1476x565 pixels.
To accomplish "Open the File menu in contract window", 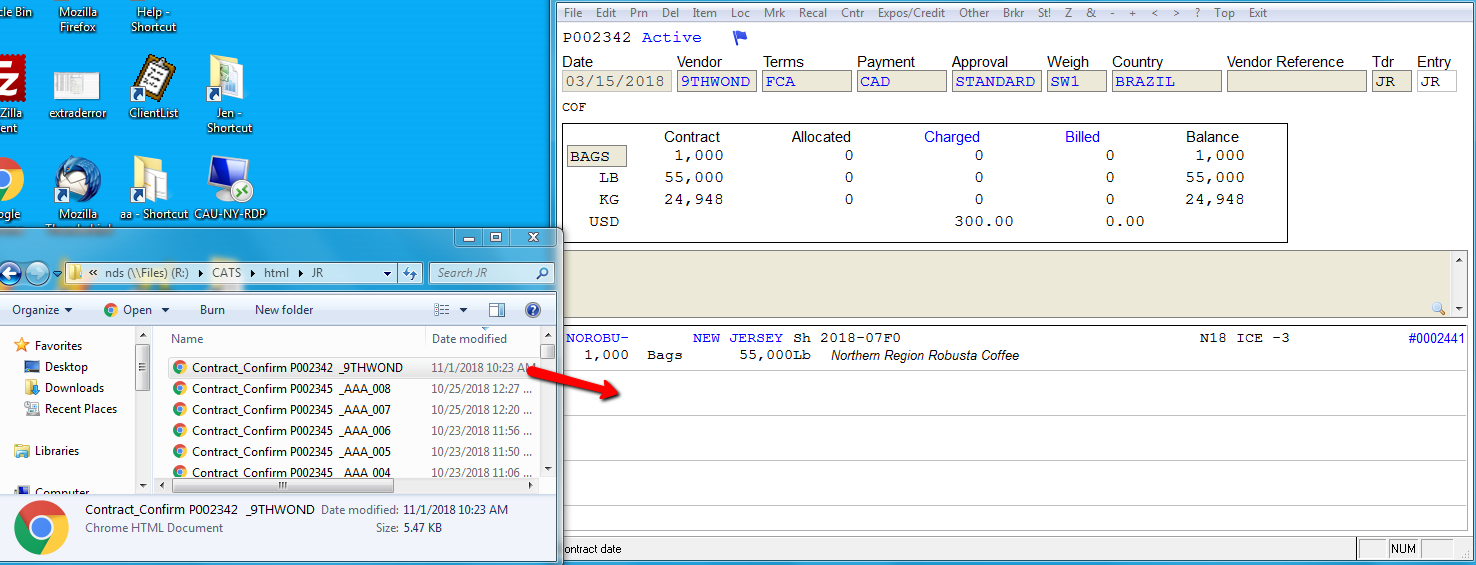I will click(573, 13).
